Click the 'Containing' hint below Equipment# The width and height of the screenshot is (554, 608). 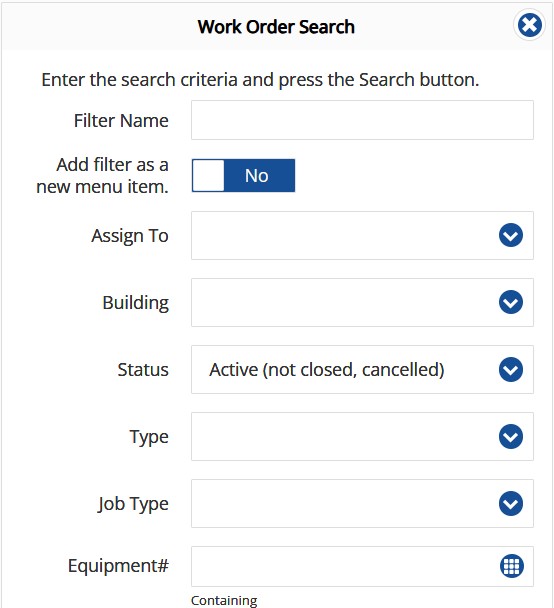[x=224, y=600]
